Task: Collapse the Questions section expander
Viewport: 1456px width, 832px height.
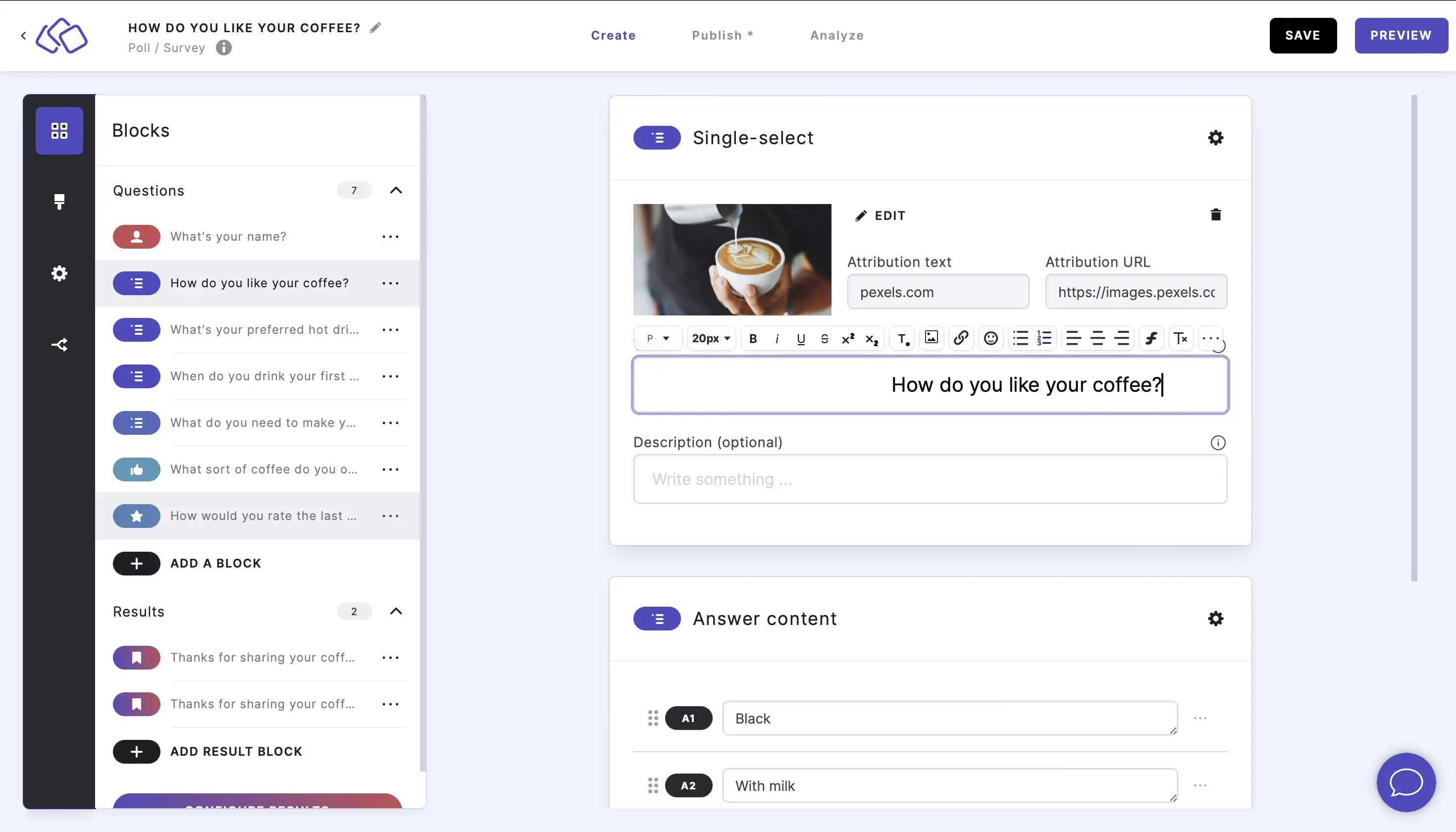Action: pyautogui.click(x=396, y=190)
